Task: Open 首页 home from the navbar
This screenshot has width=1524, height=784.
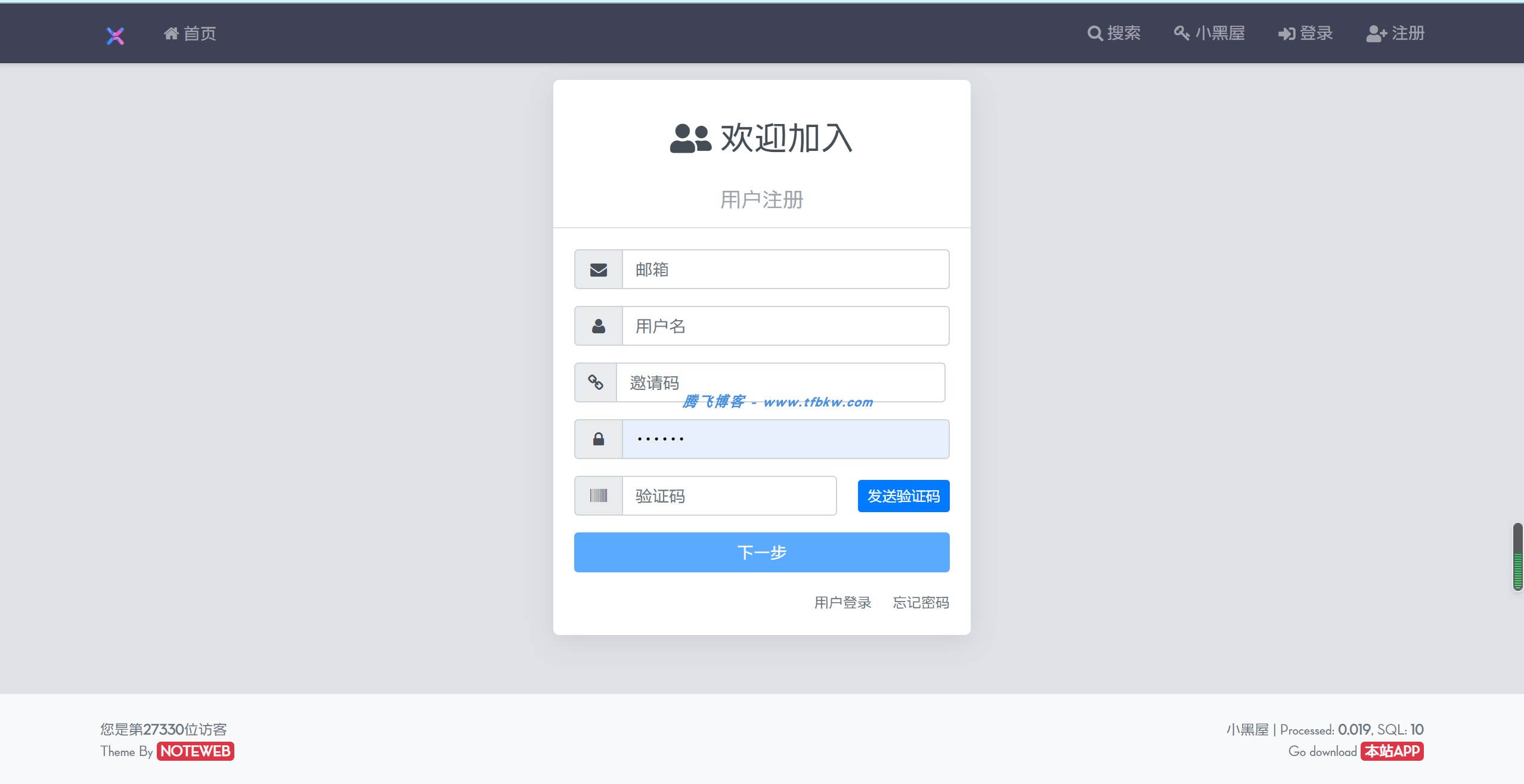Action: tap(190, 33)
